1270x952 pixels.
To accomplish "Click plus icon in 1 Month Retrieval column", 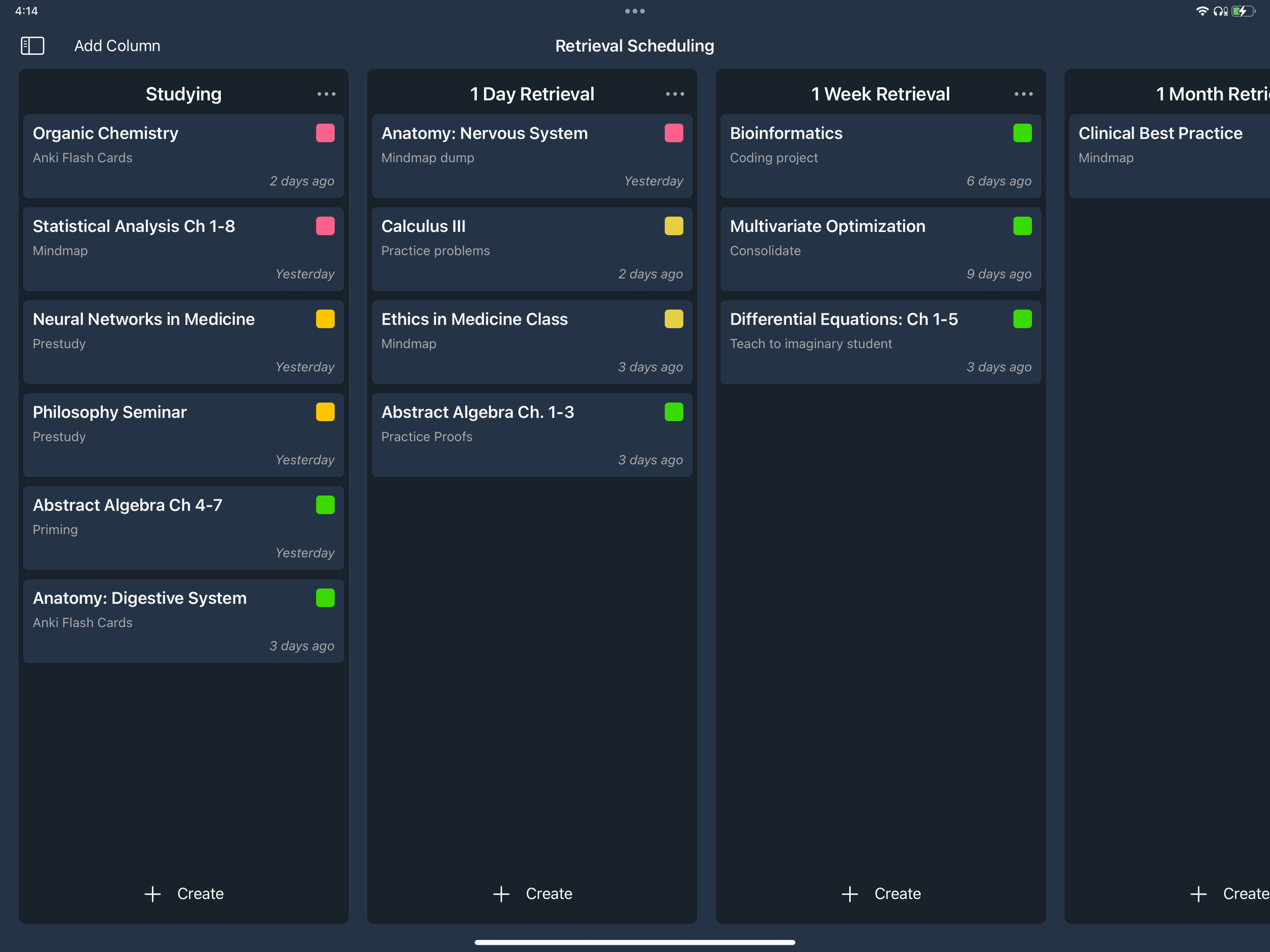I will click(x=1198, y=894).
